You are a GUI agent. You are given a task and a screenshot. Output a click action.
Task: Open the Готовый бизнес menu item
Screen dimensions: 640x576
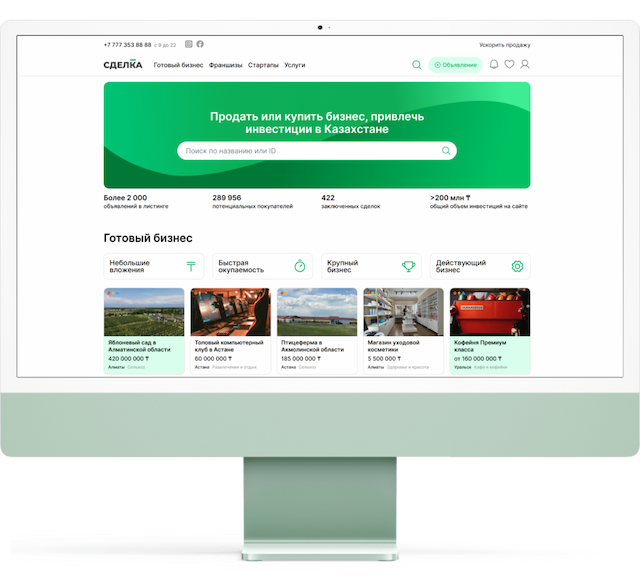tap(178, 65)
